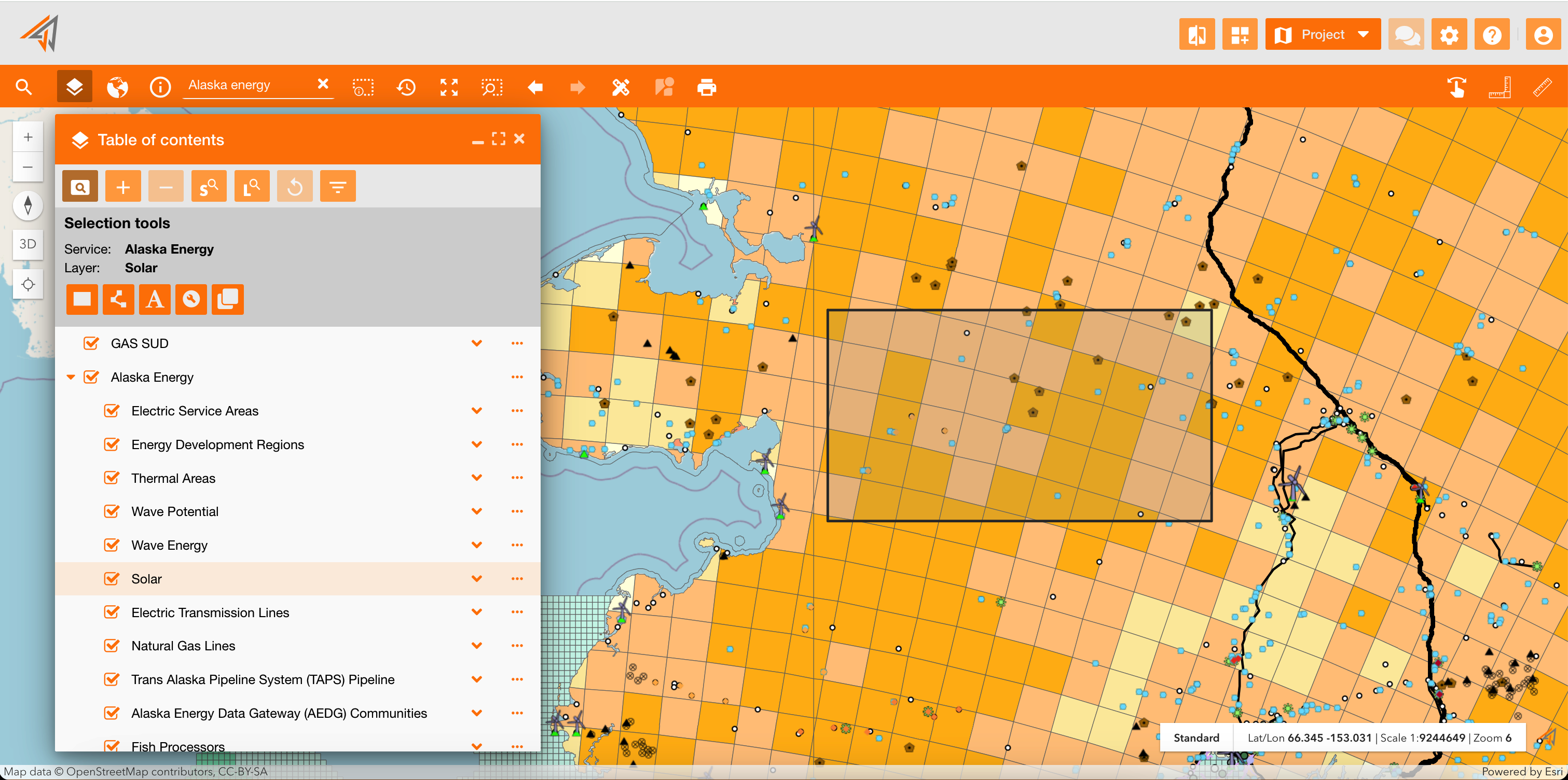Viewport: 1568px width, 780px height.
Task: Toggle the layers table of contents button
Action: 74,87
